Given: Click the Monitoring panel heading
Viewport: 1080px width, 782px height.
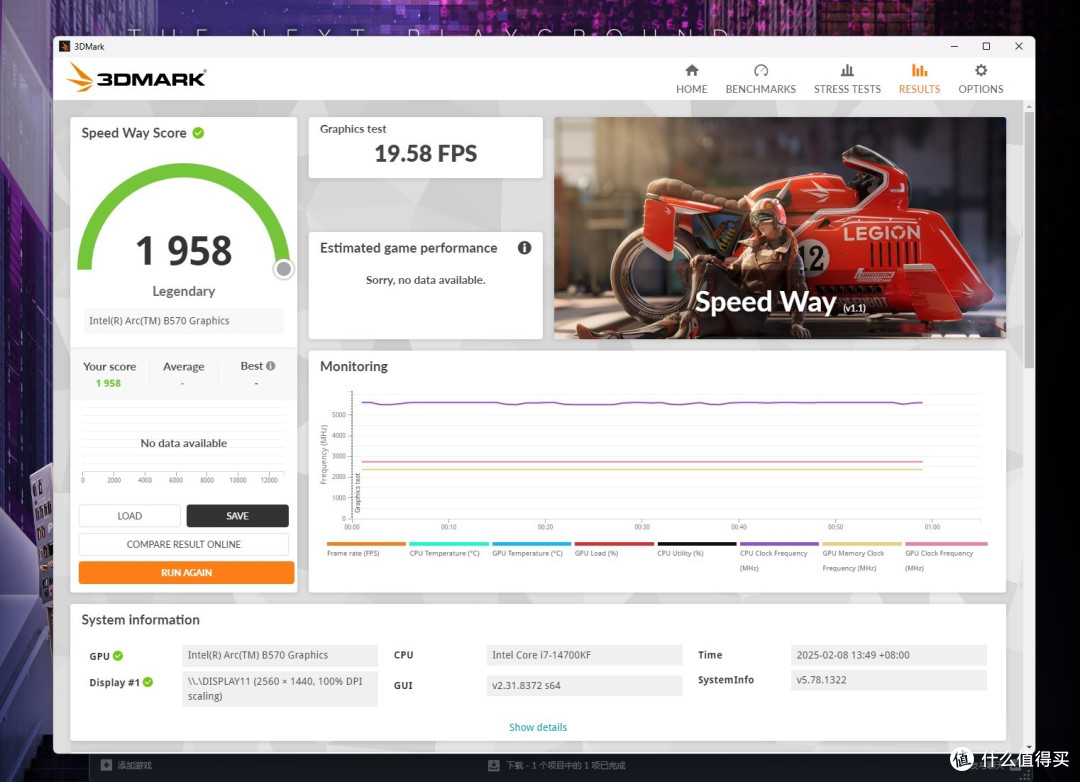Looking at the screenshot, I should point(353,367).
